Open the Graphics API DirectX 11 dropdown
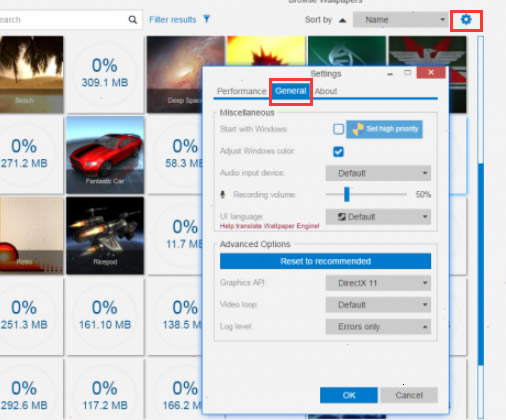 coord(378,283)
